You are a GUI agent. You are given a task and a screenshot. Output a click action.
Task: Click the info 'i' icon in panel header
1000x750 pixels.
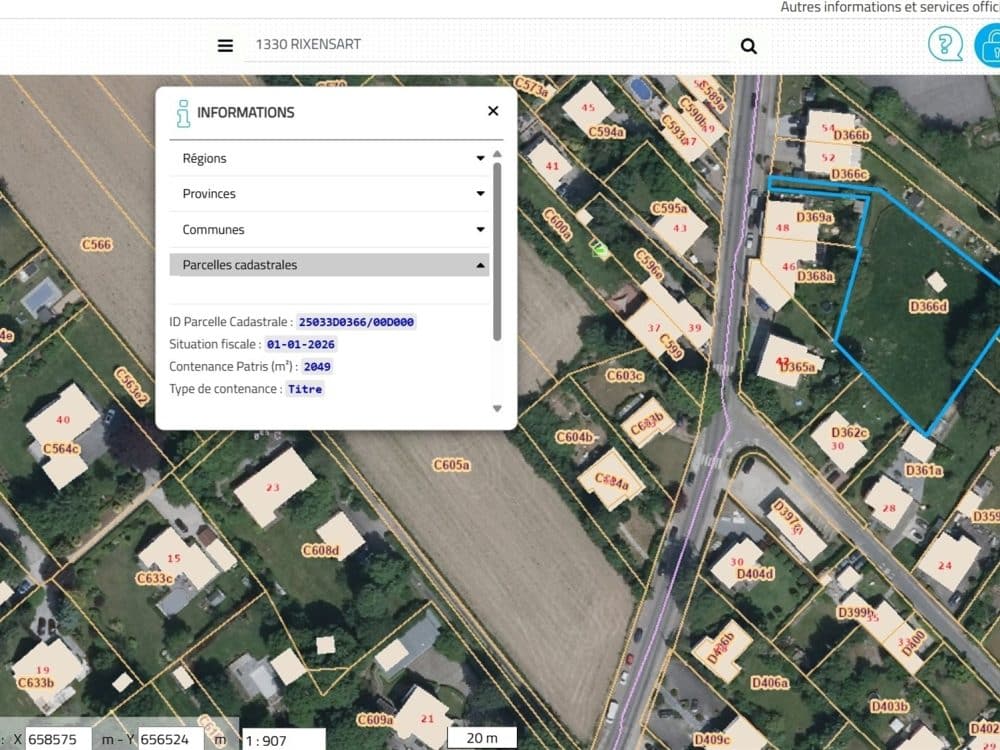pyautogui.click(x=183, y=114)
